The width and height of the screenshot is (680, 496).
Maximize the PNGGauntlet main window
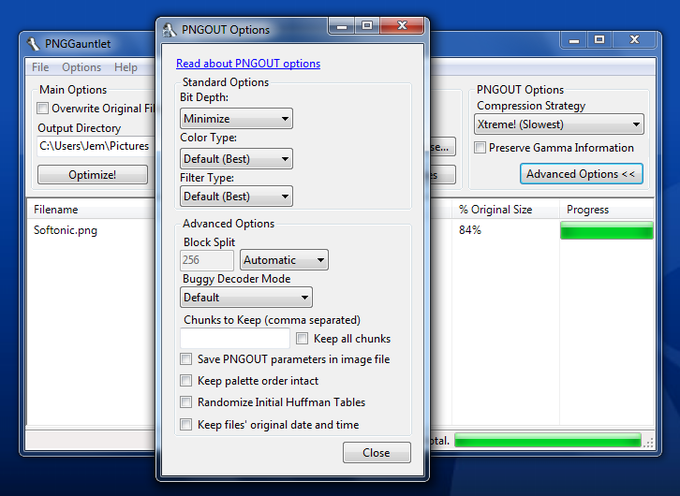tap(599, 40)
